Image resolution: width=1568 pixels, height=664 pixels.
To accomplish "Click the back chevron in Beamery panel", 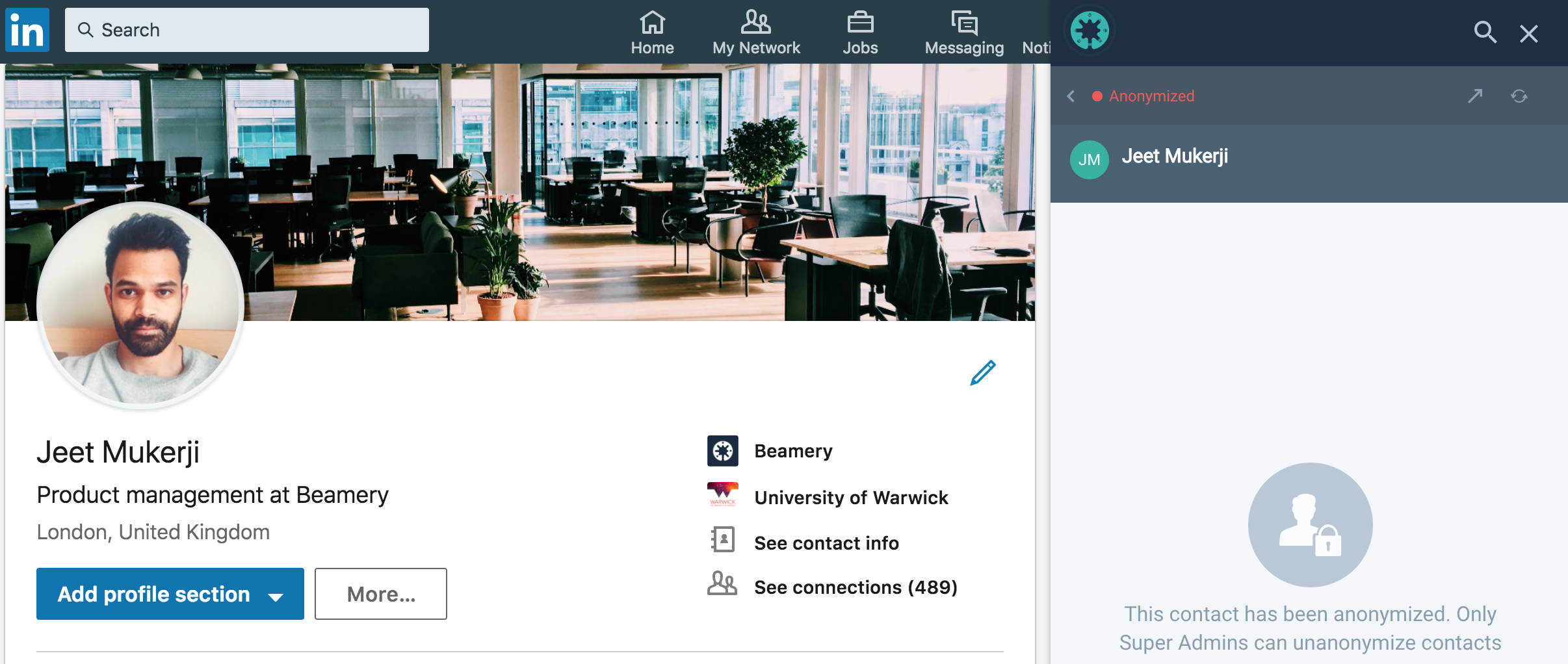I will [x=1071, y=96].
